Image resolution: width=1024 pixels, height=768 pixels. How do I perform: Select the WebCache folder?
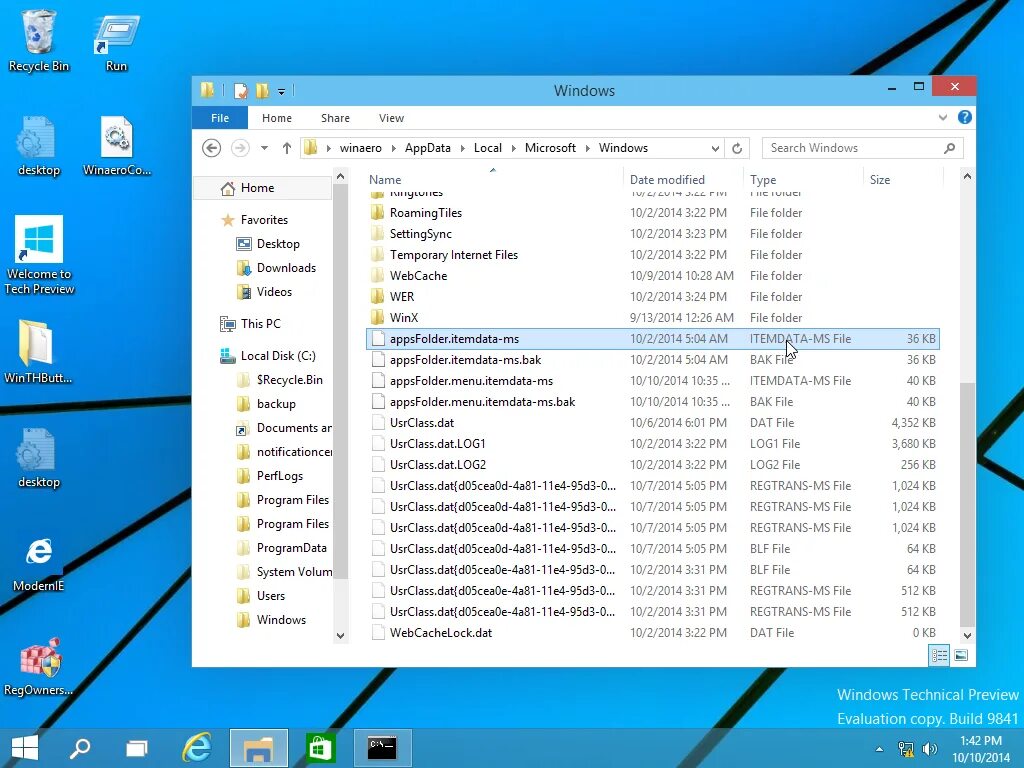click(x=418, y=276)
